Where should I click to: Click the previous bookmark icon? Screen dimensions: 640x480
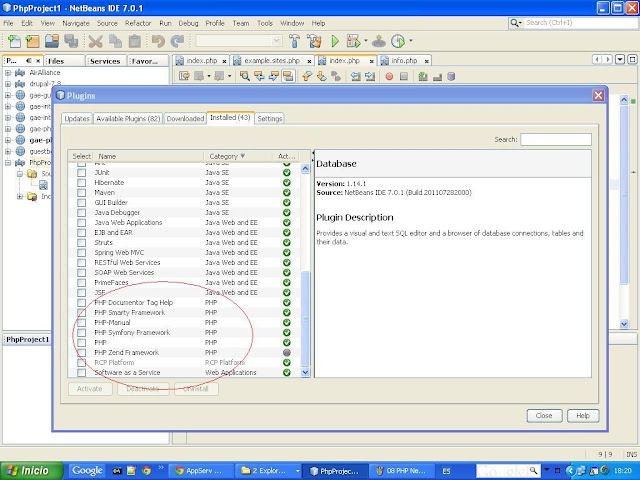(307, 76)
